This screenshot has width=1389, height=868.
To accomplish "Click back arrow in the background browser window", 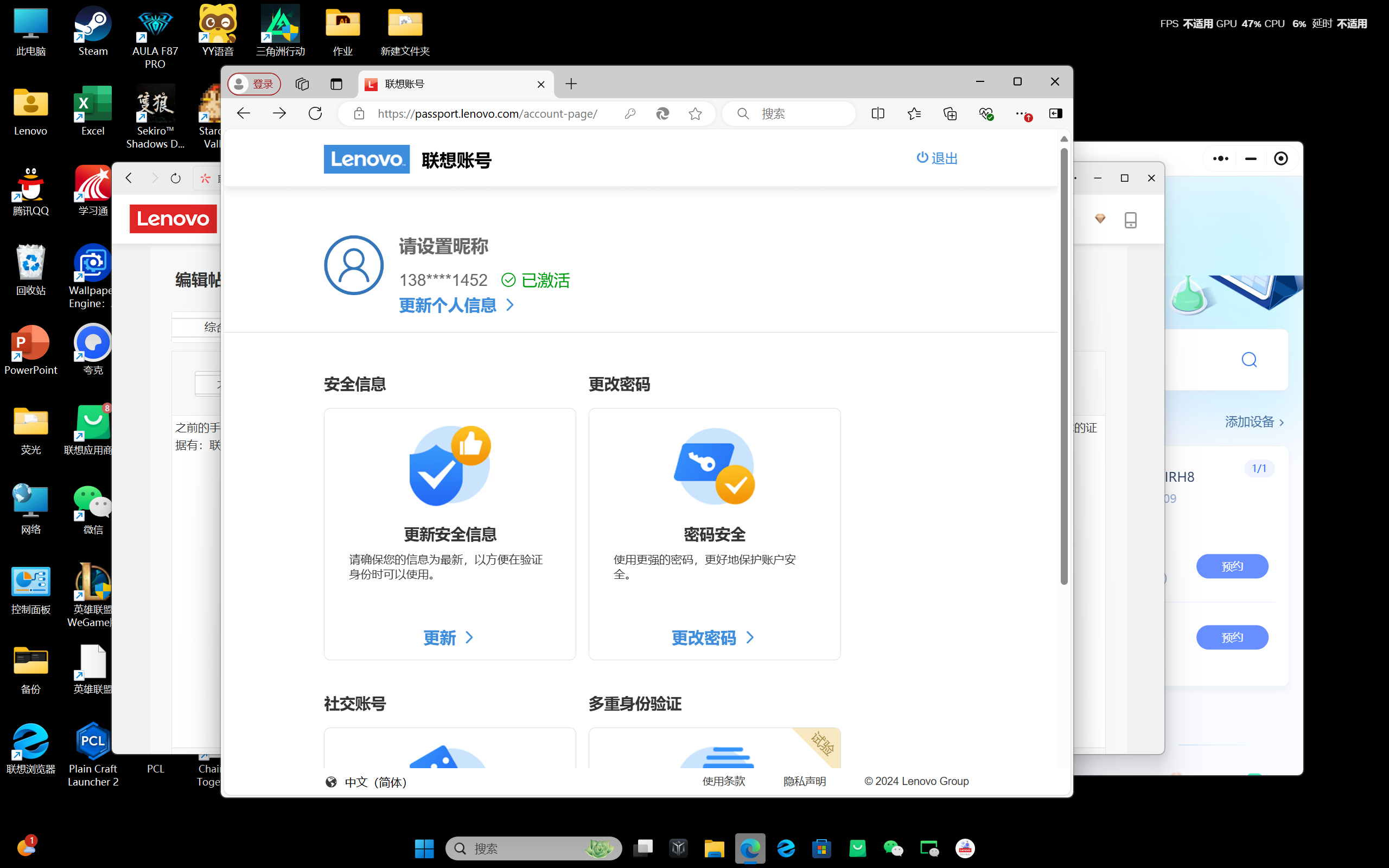I will [x=129, y=178].
